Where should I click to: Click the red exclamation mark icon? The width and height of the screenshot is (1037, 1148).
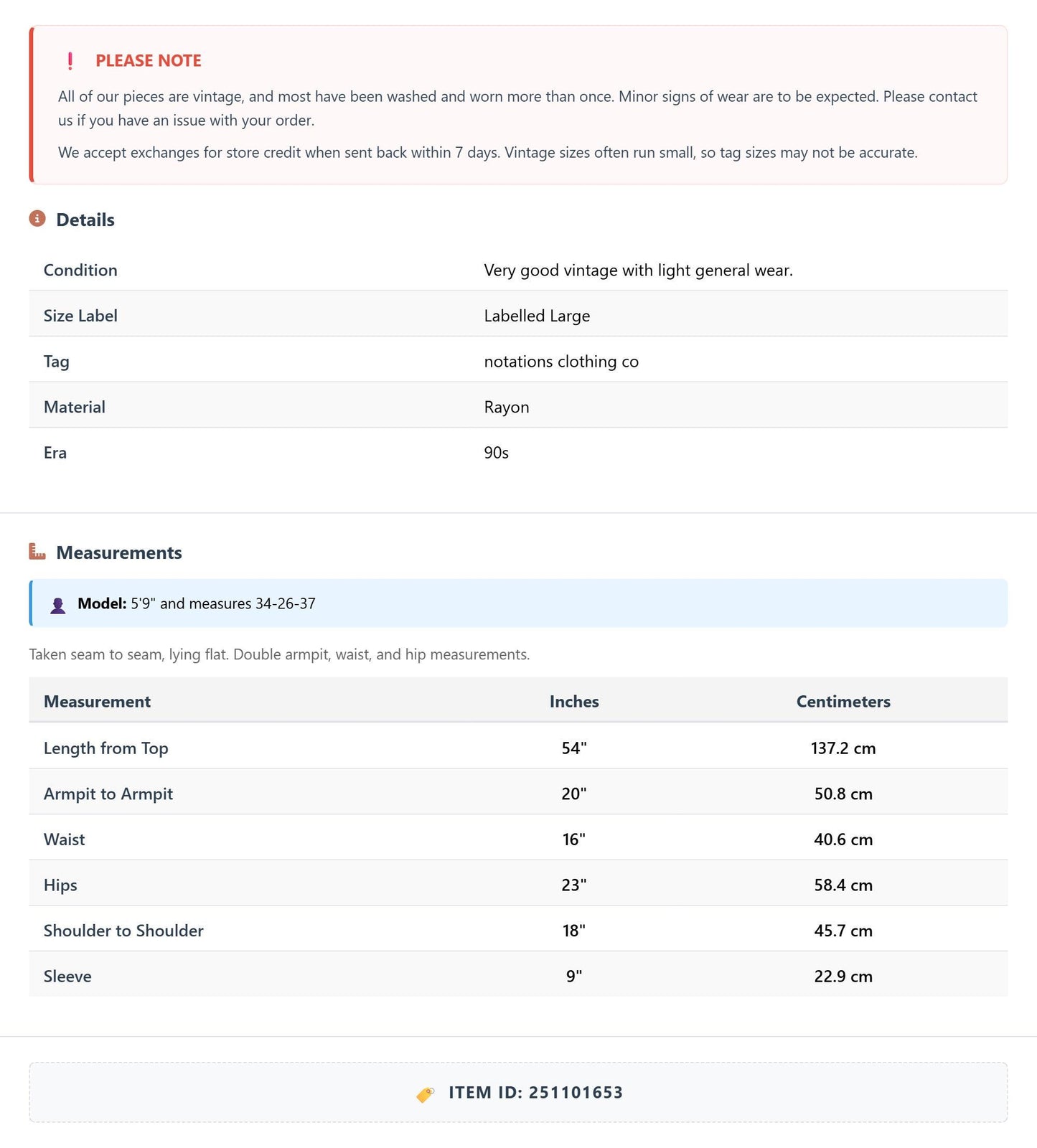[x=70, y=61]
